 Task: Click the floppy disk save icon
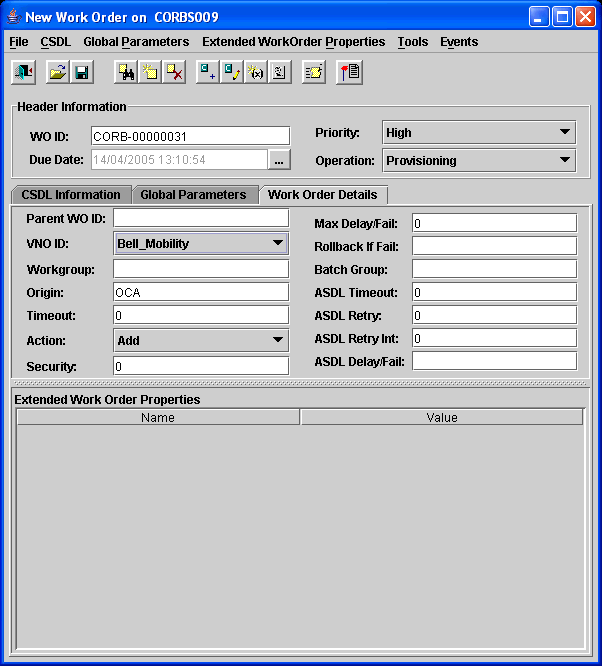pos(82,73)
